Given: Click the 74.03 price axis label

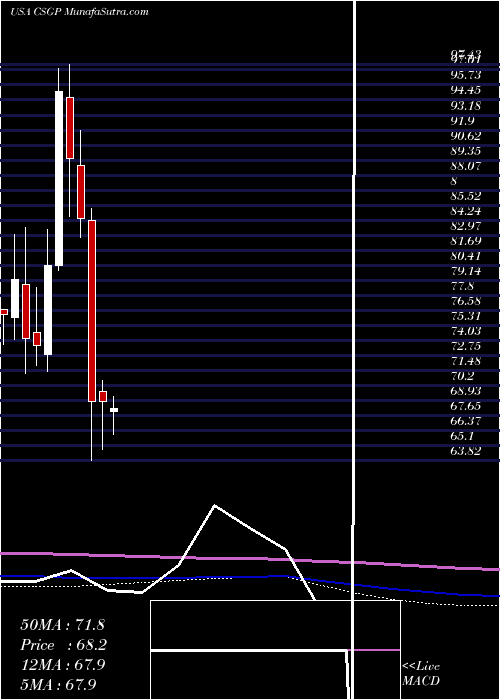Looking at the screenshot, I should [x=466, y=332].
